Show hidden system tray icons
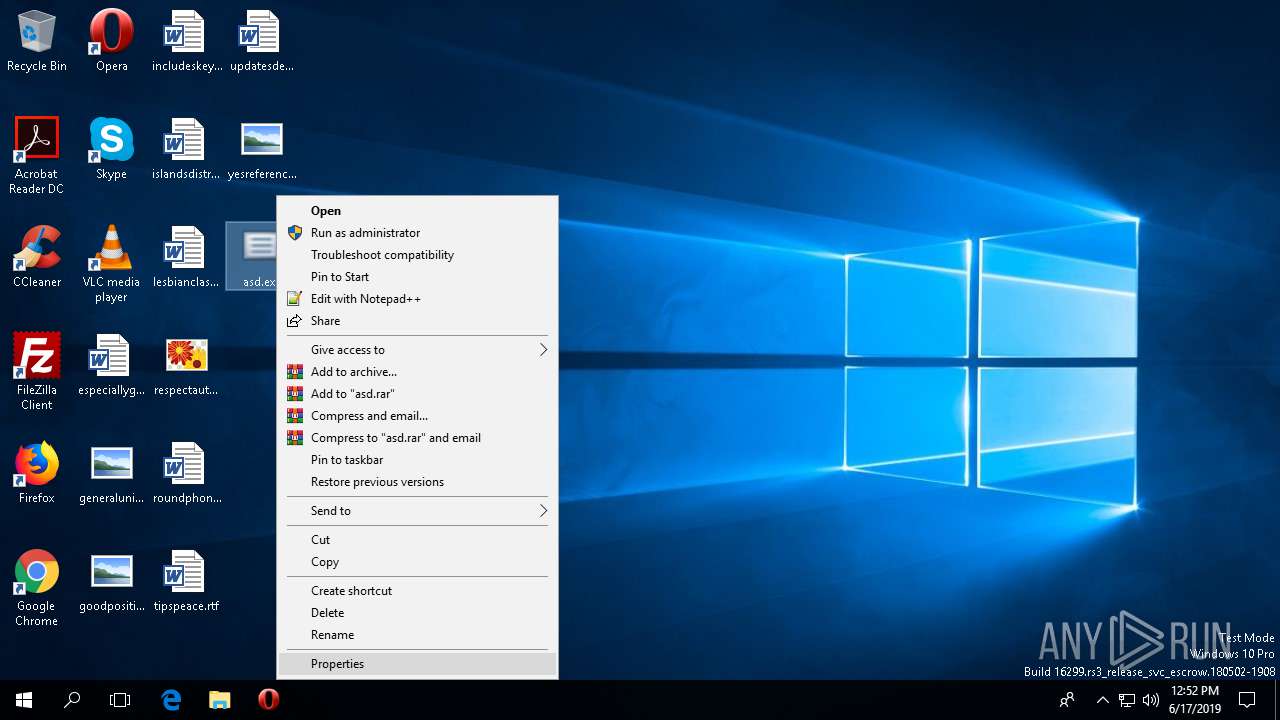1280x720 pixels. click(x=1103, y=700)
